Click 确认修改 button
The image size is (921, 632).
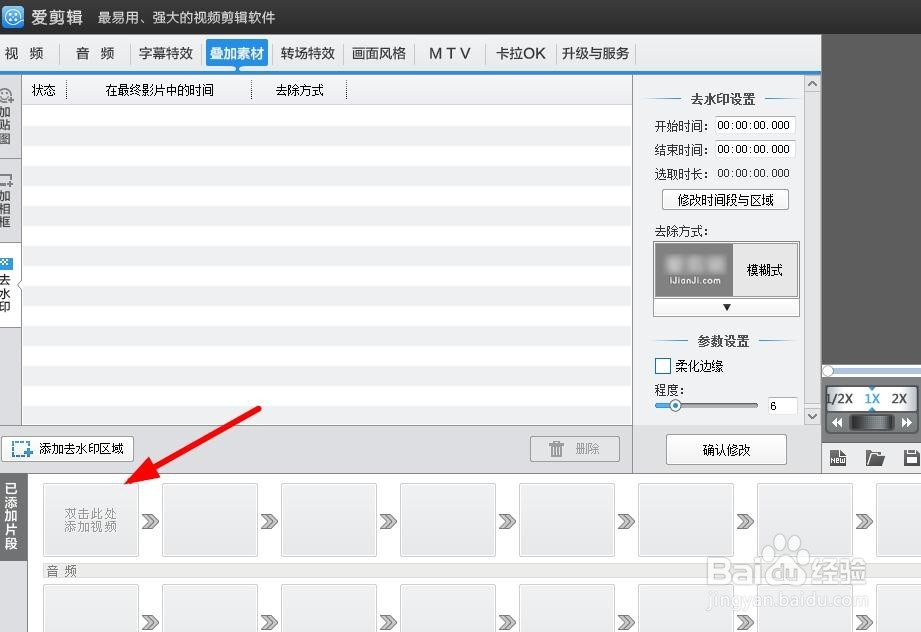pos(726,450)
